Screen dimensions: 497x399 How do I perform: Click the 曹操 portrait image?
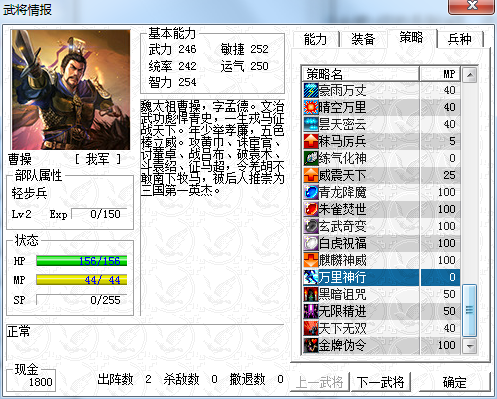(71, 90)
